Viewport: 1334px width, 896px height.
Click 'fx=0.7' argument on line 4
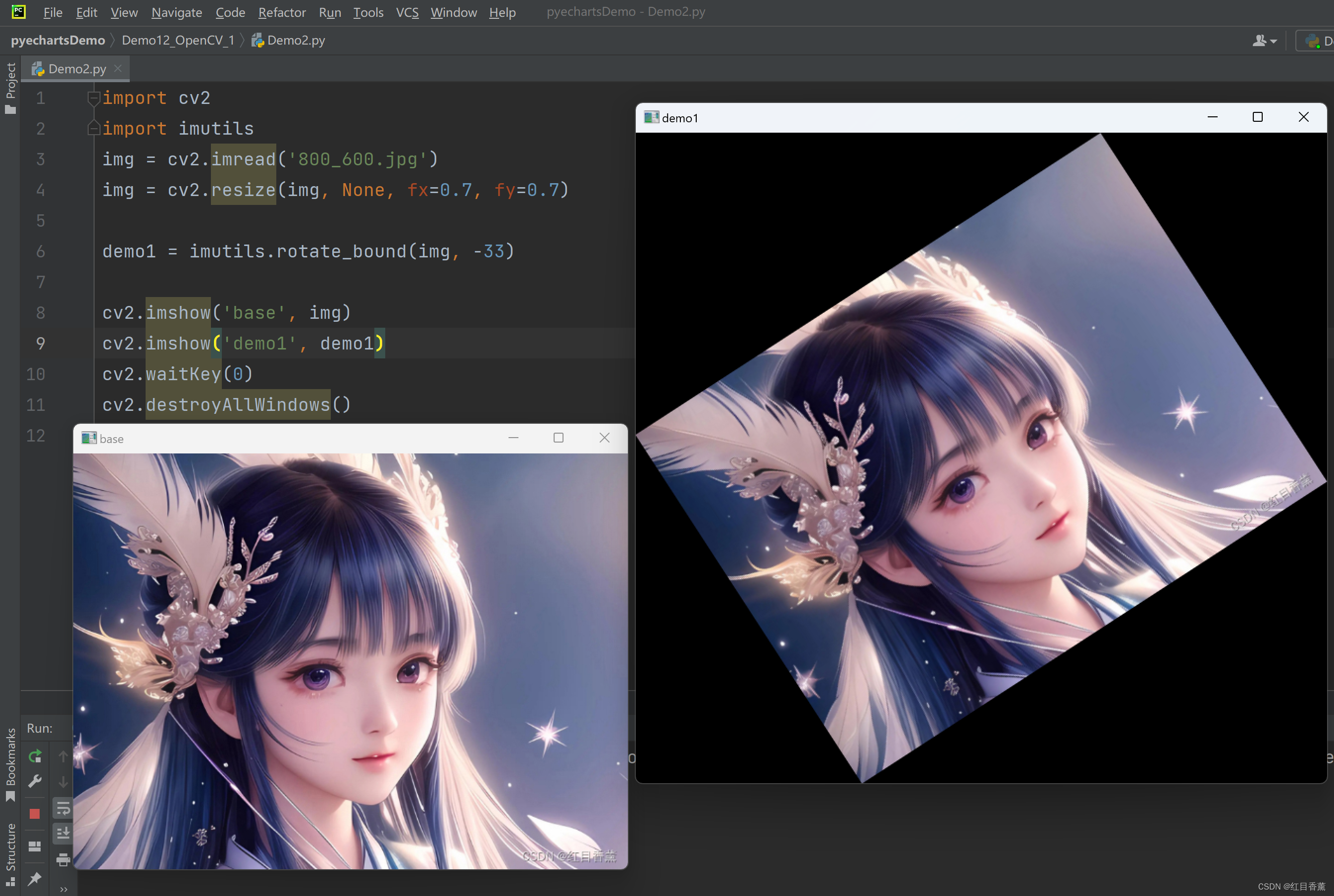pyautogui.click(x=440, y=190)
